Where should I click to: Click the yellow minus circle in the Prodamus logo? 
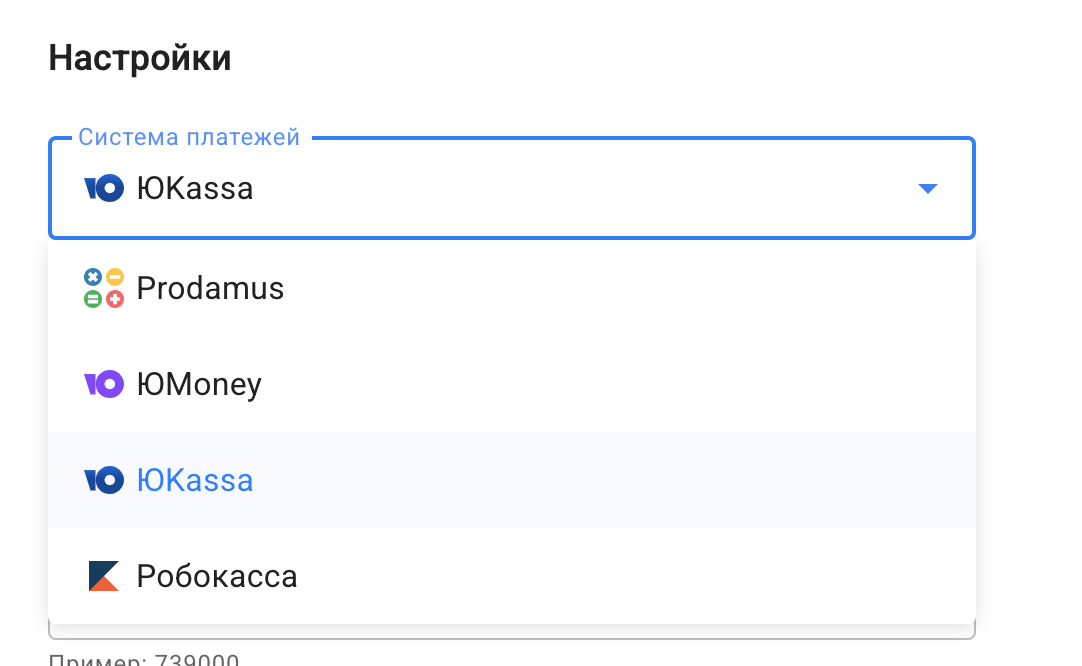pyautogui.click(x=115, y=277)
